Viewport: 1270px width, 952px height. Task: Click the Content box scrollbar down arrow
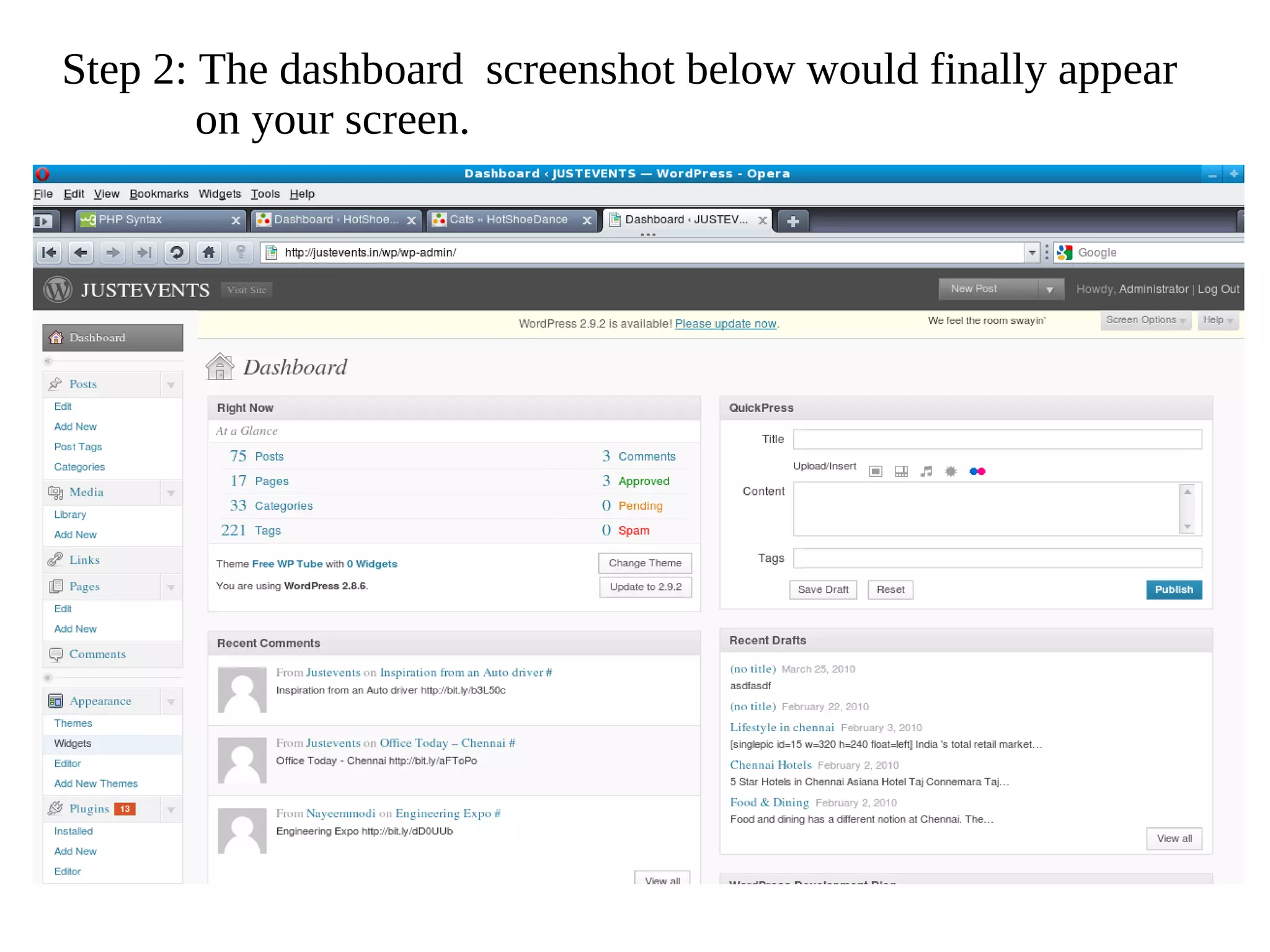[x=1188, y=527]
